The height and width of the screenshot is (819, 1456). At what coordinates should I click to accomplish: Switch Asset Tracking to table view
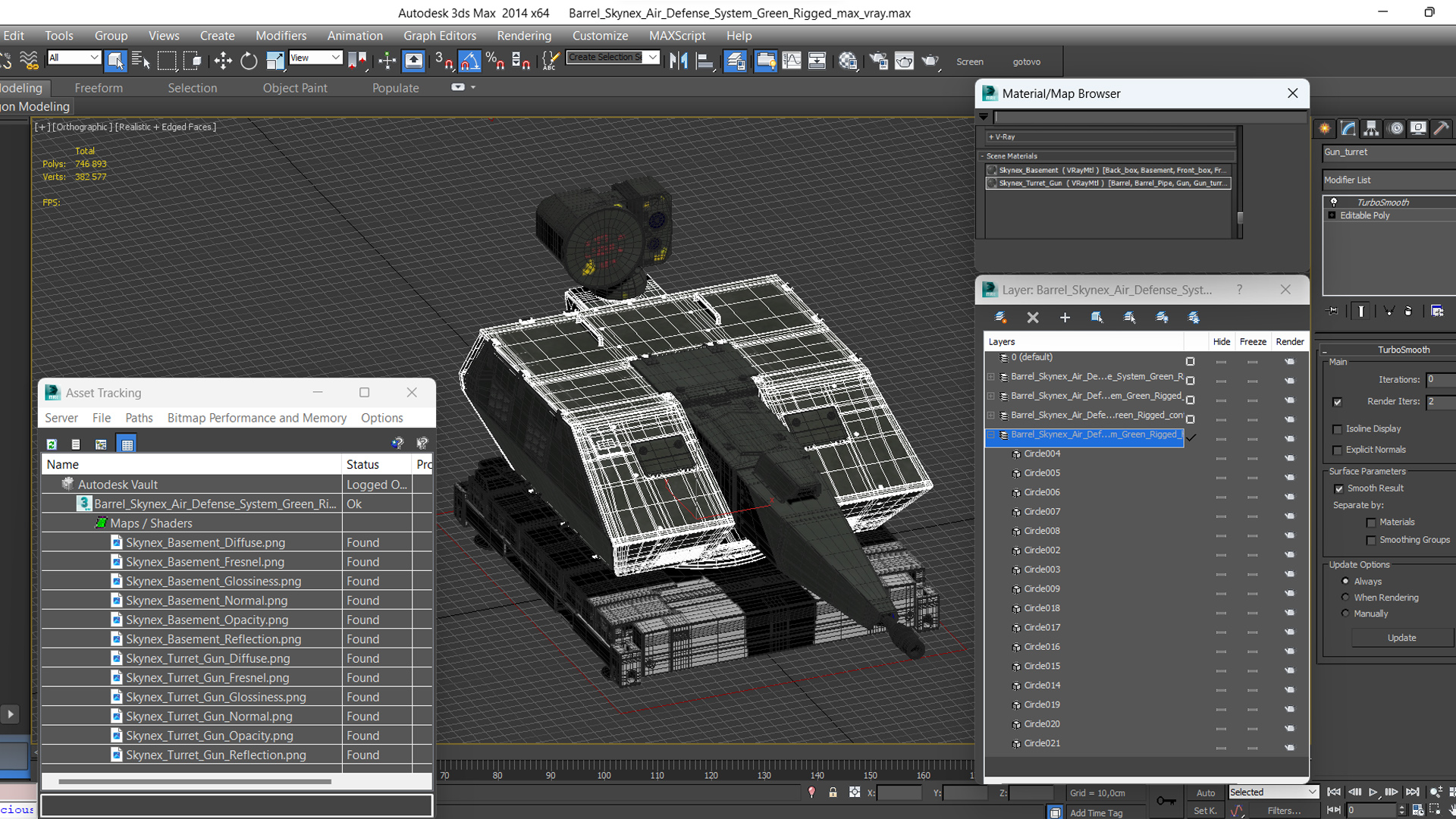[x=127, y=444]
